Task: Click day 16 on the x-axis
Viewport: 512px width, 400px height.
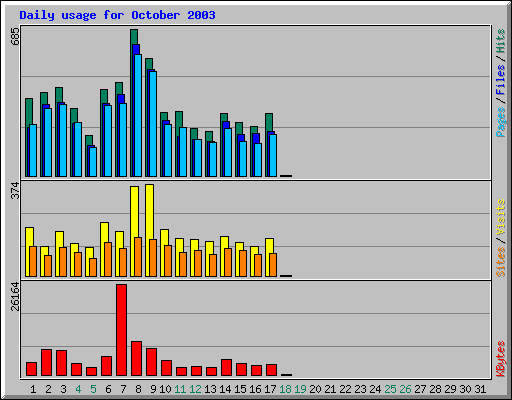Action: (x=255, y=389)
